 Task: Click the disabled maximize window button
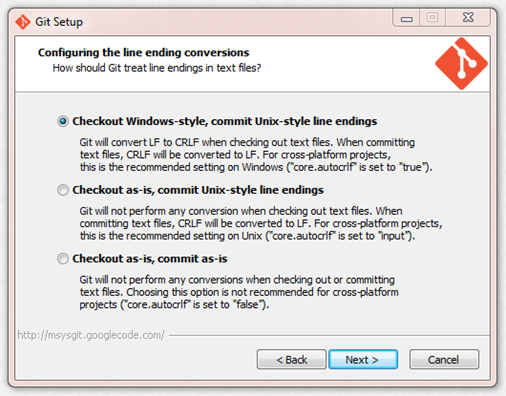click(x=432, y=18)
